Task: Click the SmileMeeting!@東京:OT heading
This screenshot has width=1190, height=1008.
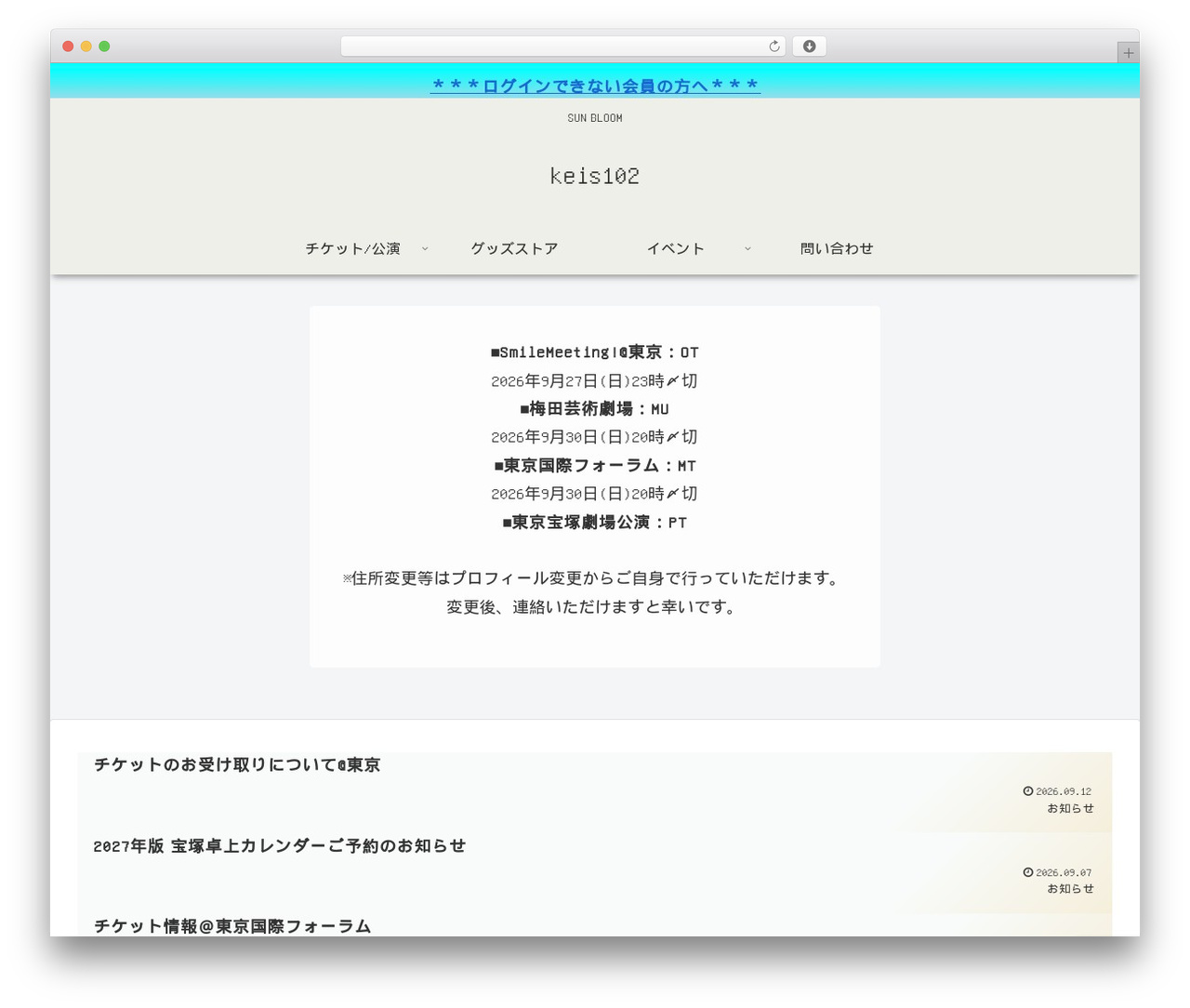Action: coord(595,352)
